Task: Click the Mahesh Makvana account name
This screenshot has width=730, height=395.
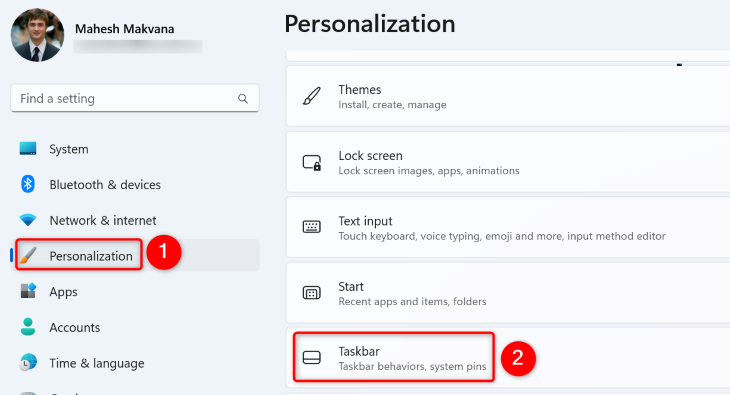Action: [124, 29]
